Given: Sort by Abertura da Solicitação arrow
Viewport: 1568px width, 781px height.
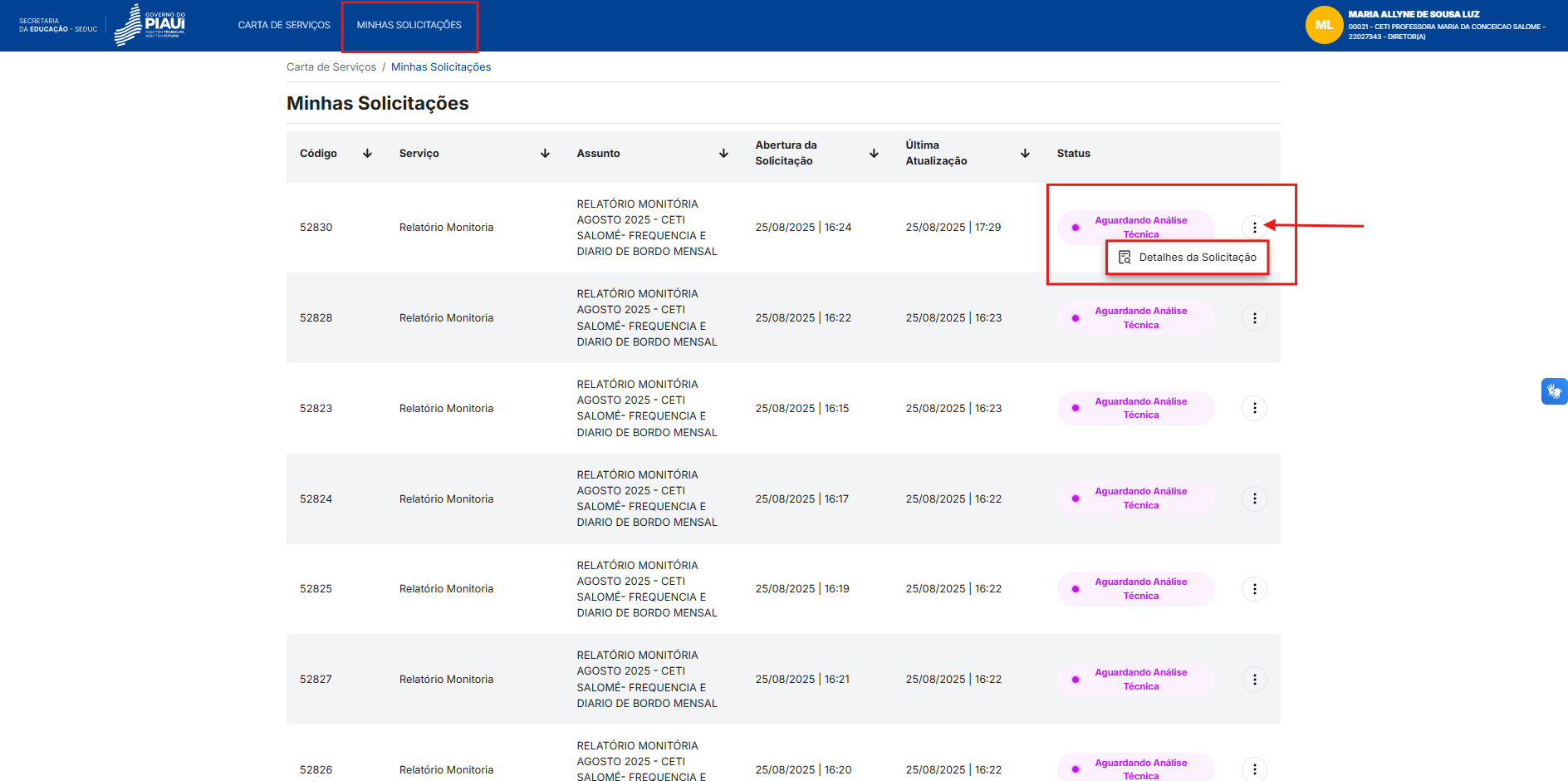Looking at the screenshot, I should (x=874, y=154).
